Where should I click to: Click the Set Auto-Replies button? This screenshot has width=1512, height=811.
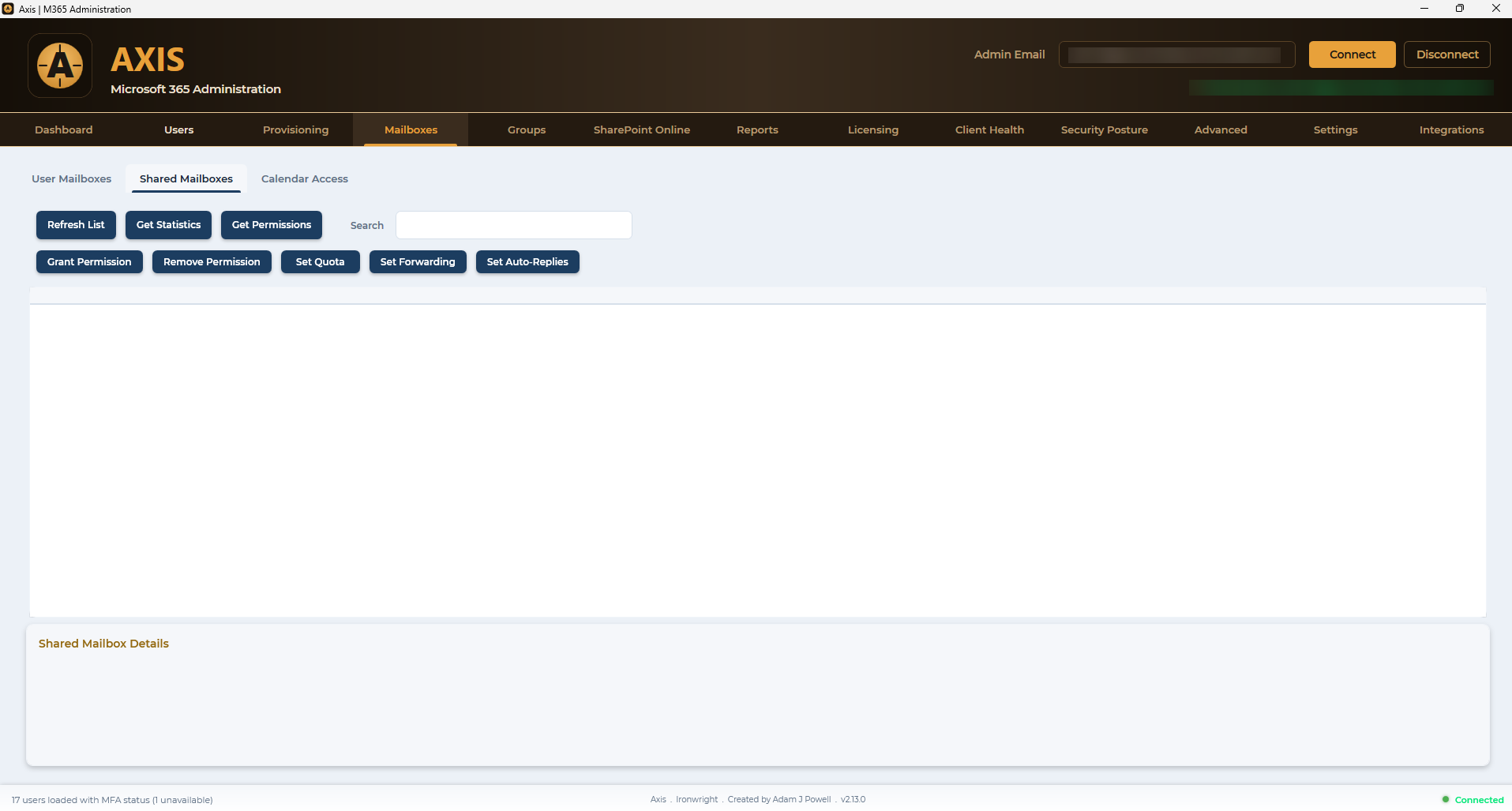tap(527, 261)
